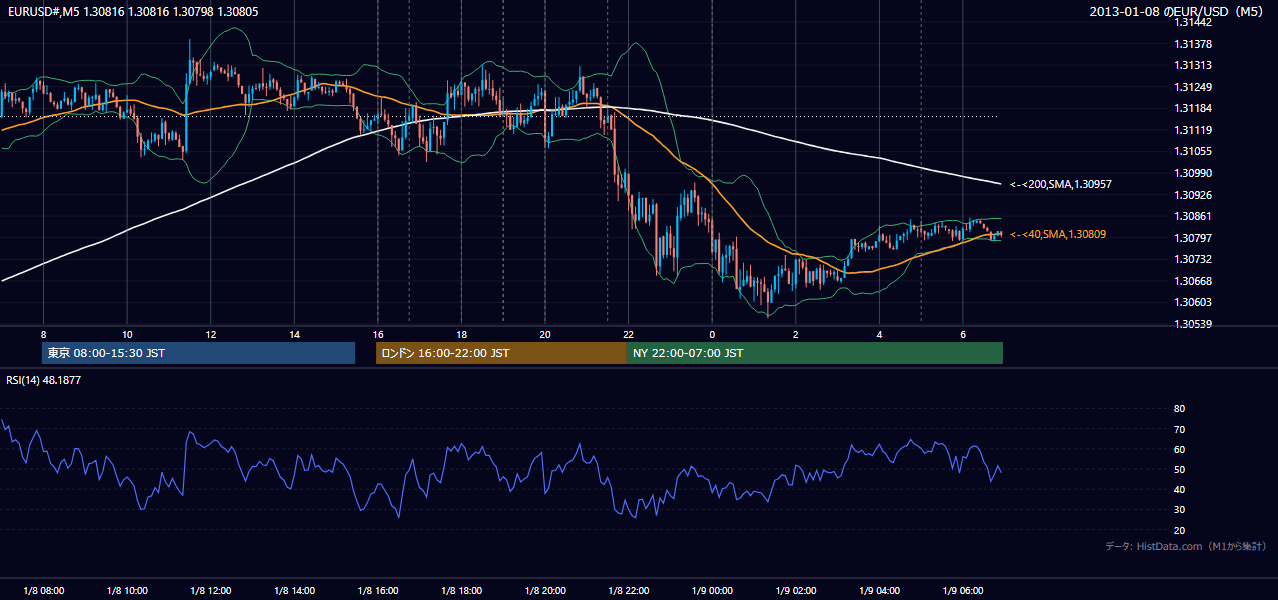This screenshot has height=600, width=1278.
Task: Click RSI scale value 20
Action: 1180,530
